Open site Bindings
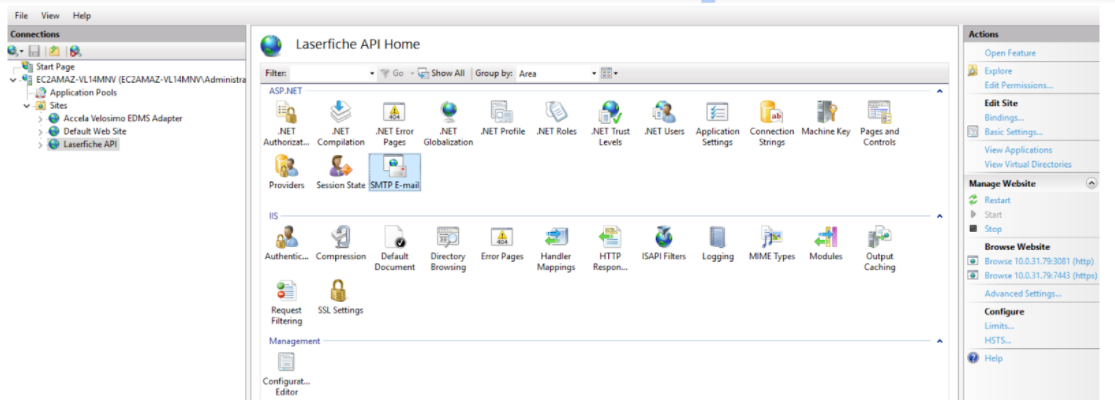Image resolution: width=1115 pixels, height=410 pixels. (1004, 118)
